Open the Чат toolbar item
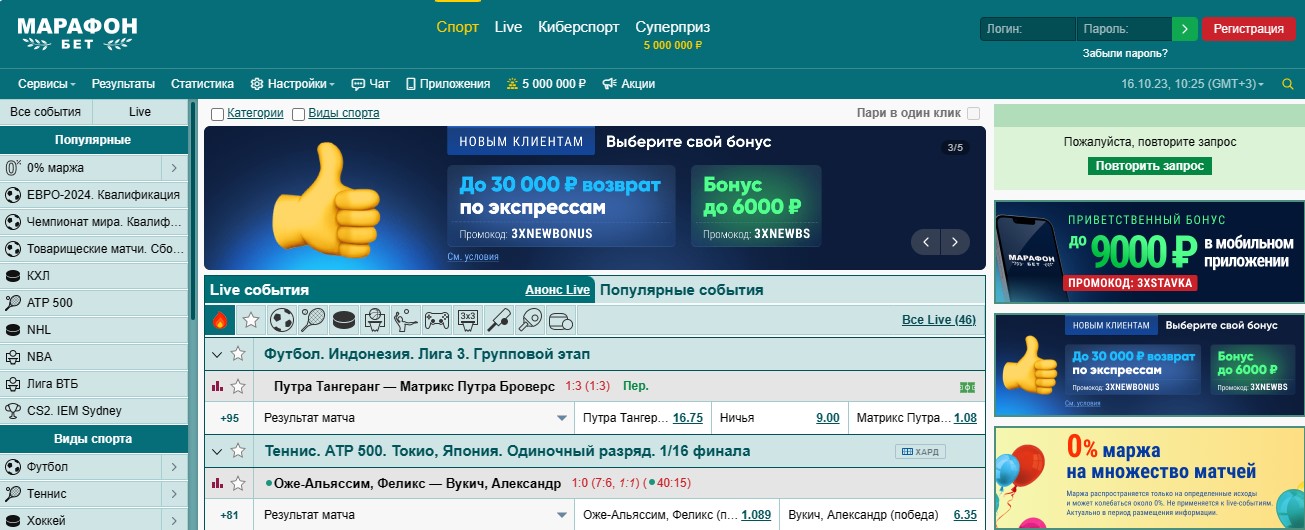The image size is (1305, 530). coord(371,84)
